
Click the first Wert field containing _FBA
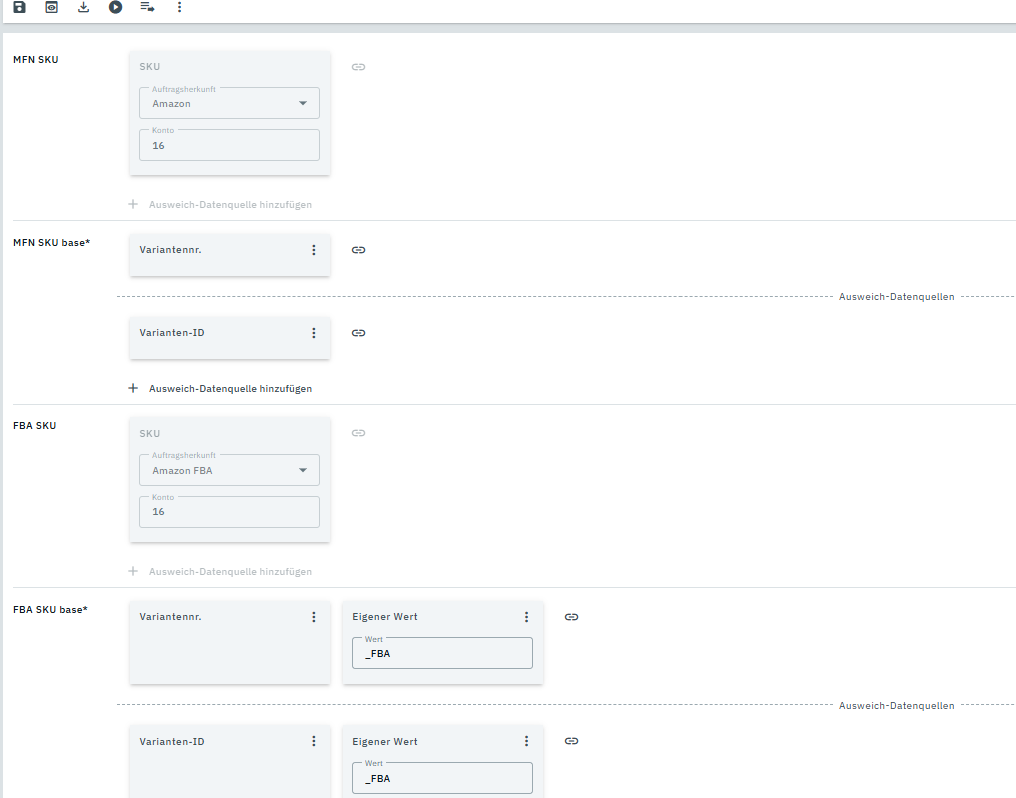(442, 653)
